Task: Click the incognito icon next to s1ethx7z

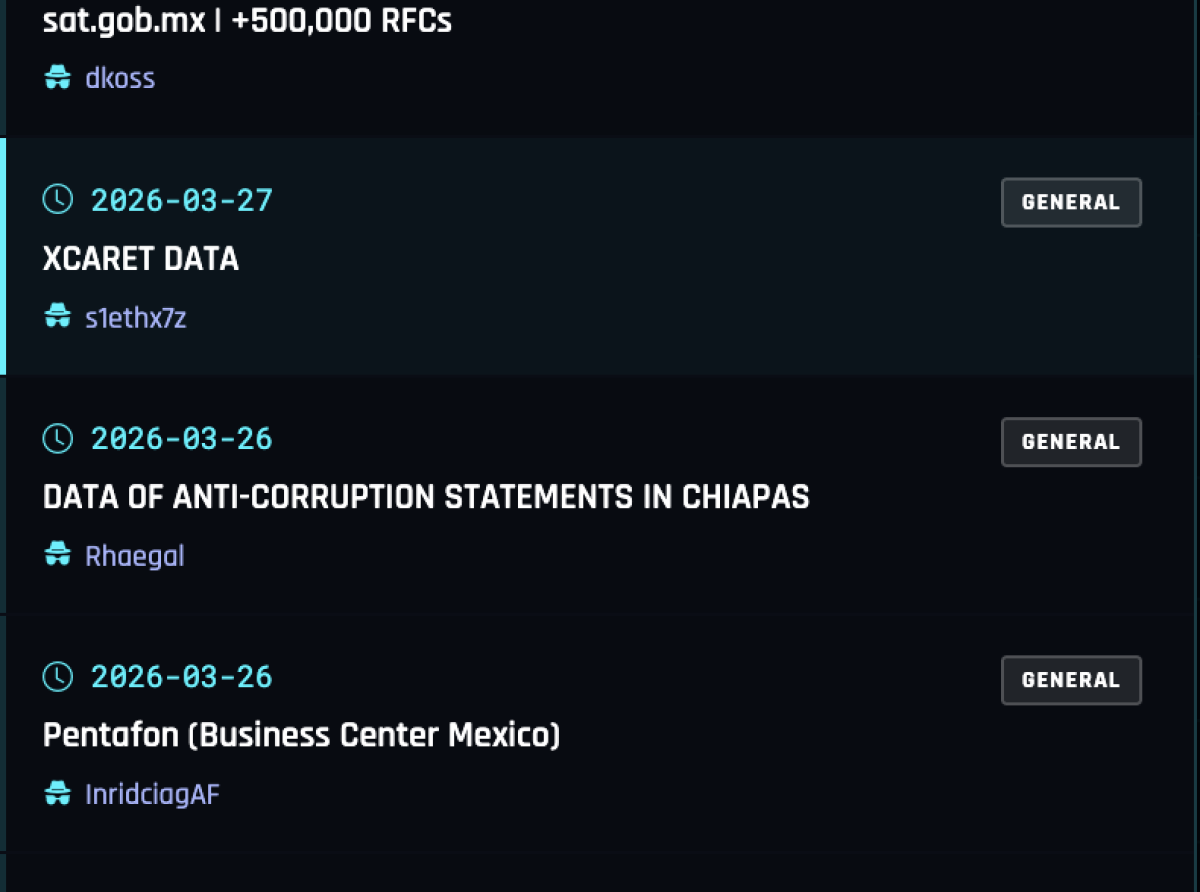Action: tap(58, 318)
